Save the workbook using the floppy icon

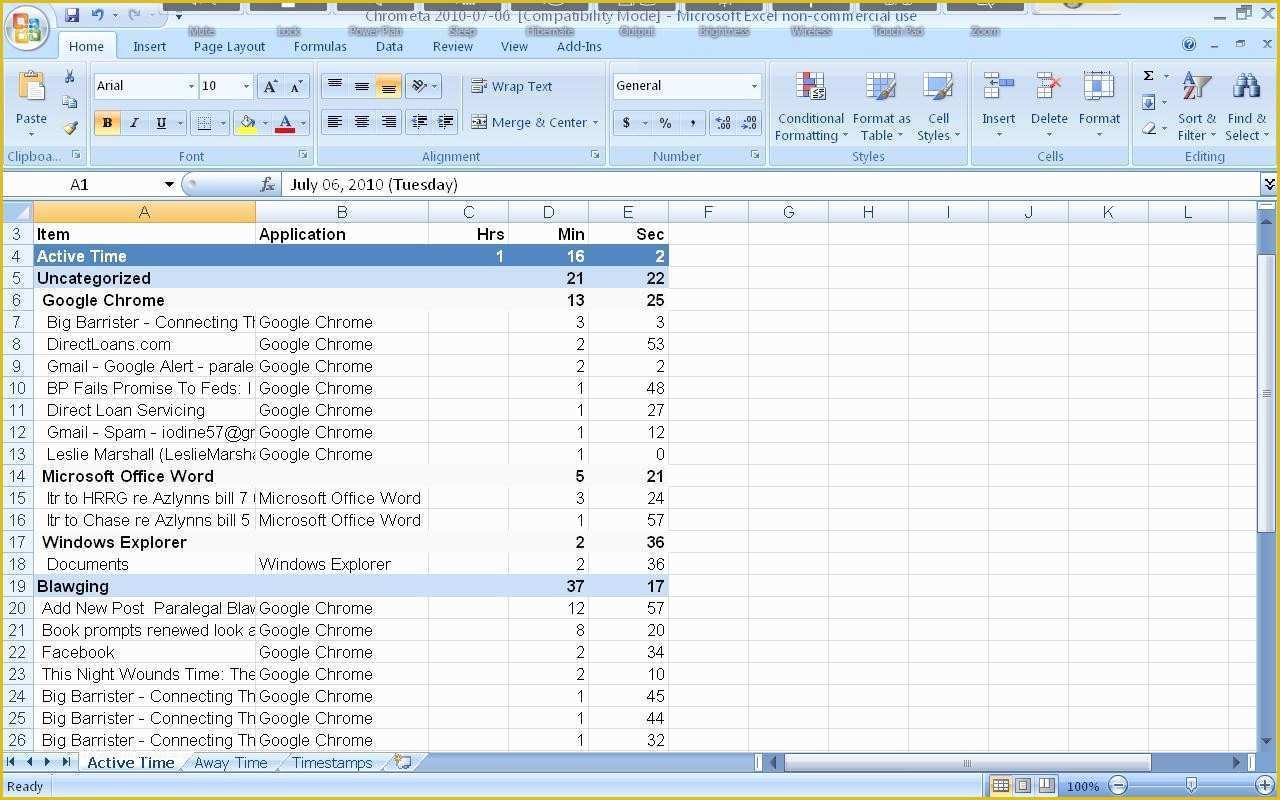(x=72, y=15)
